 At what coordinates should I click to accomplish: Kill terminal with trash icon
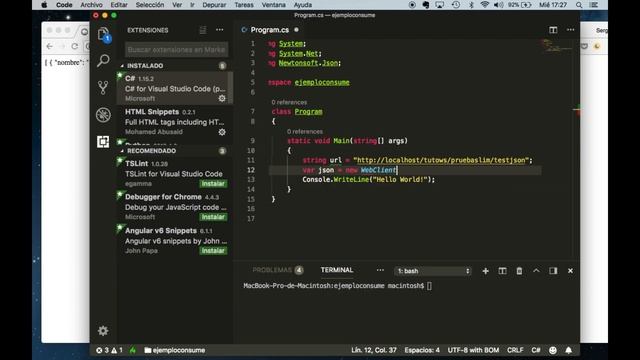pos(519,271)
